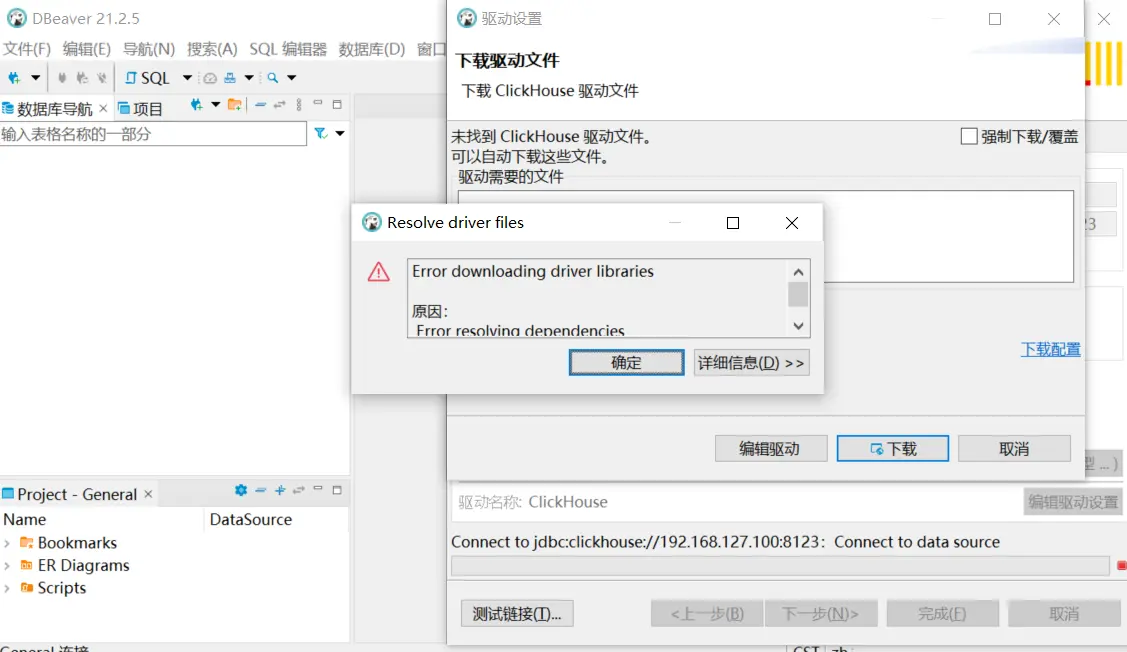
Task: Open a new SQL editor via SQL button
Action: point(147,78)
